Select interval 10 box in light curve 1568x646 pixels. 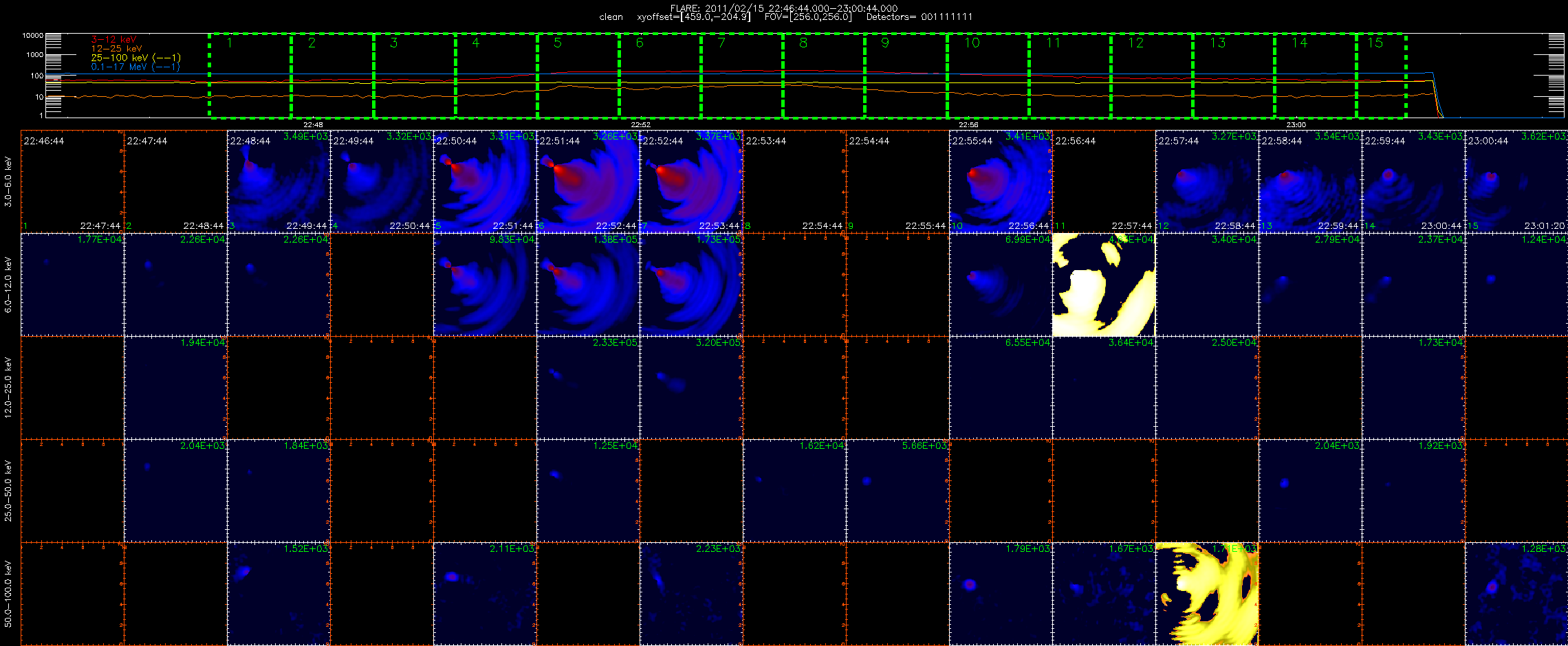click(988, 75)
